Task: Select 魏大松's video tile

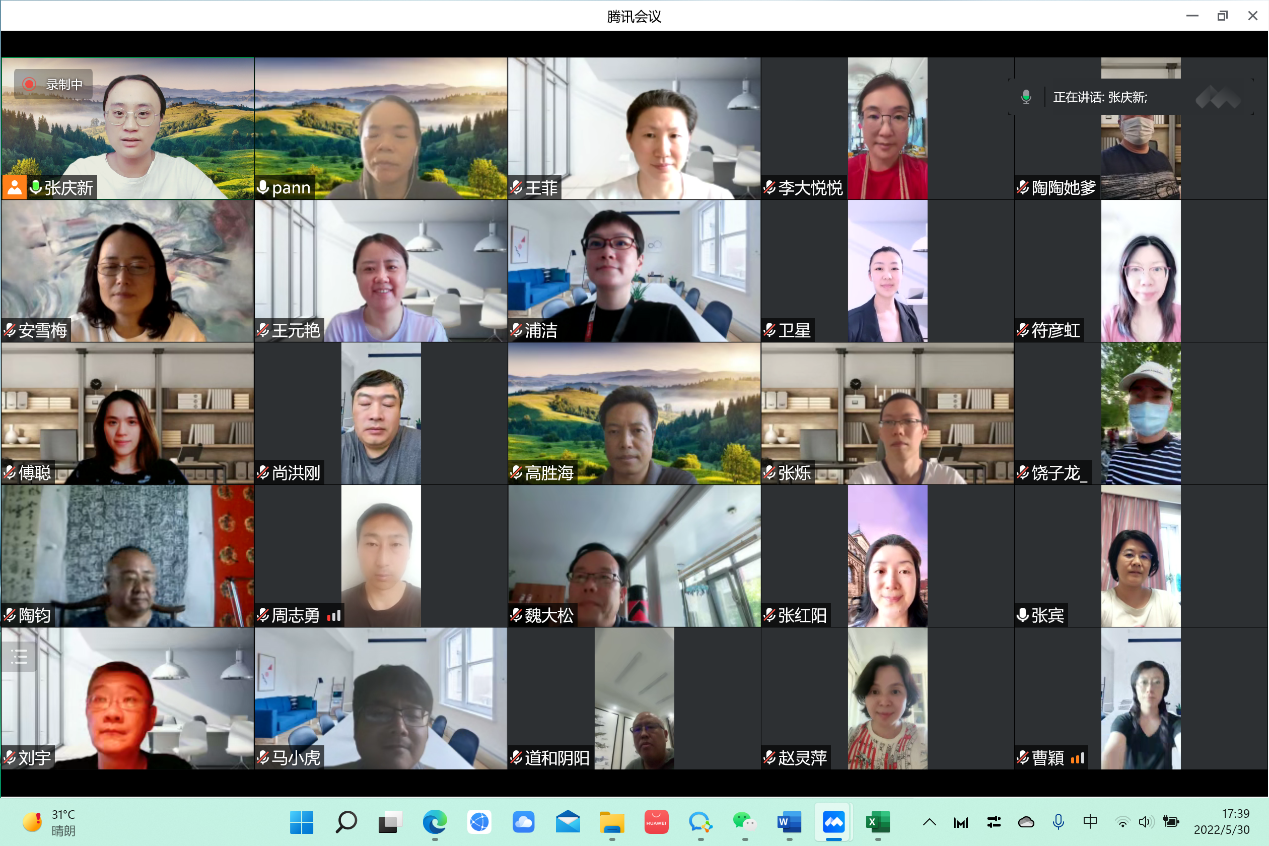Action: (x=634, y=557)
